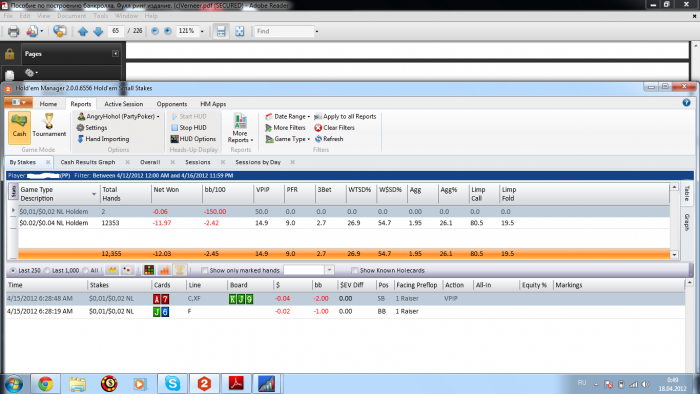The height and width of the screenshot is (394, 700).
Task: Open More Reports dropdown
Action: tap(240, 128)
